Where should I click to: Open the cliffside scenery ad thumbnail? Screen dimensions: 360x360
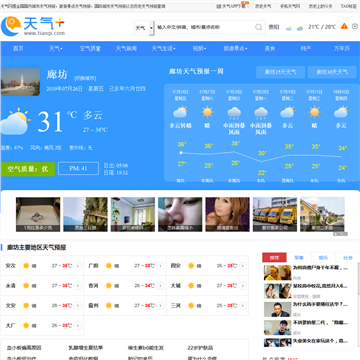click(85, 214)
